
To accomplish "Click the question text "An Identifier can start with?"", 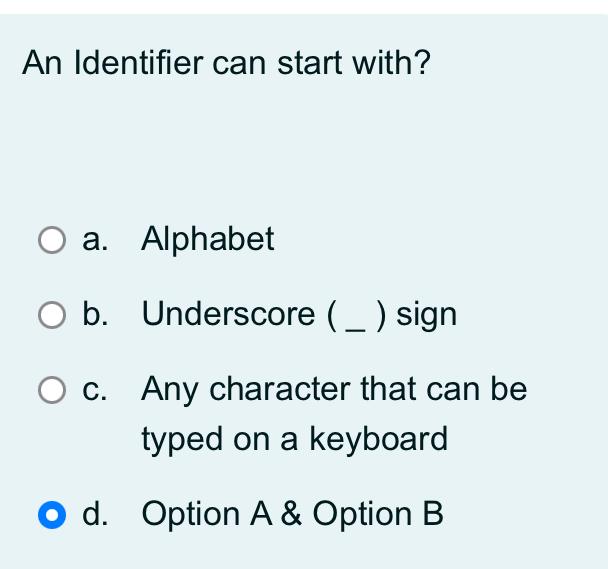I will (x=227, y=64).
